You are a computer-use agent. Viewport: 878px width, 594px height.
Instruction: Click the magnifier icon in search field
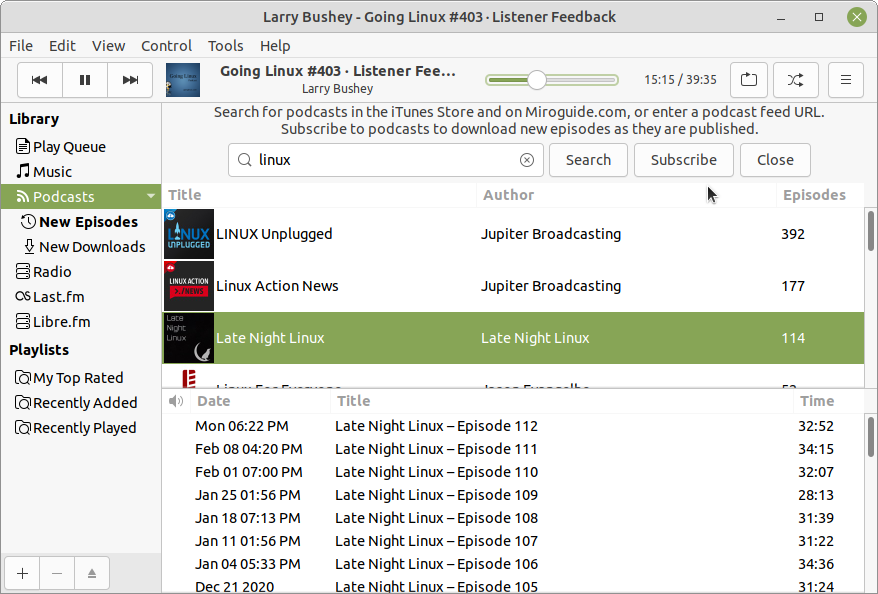click(244, 160)
